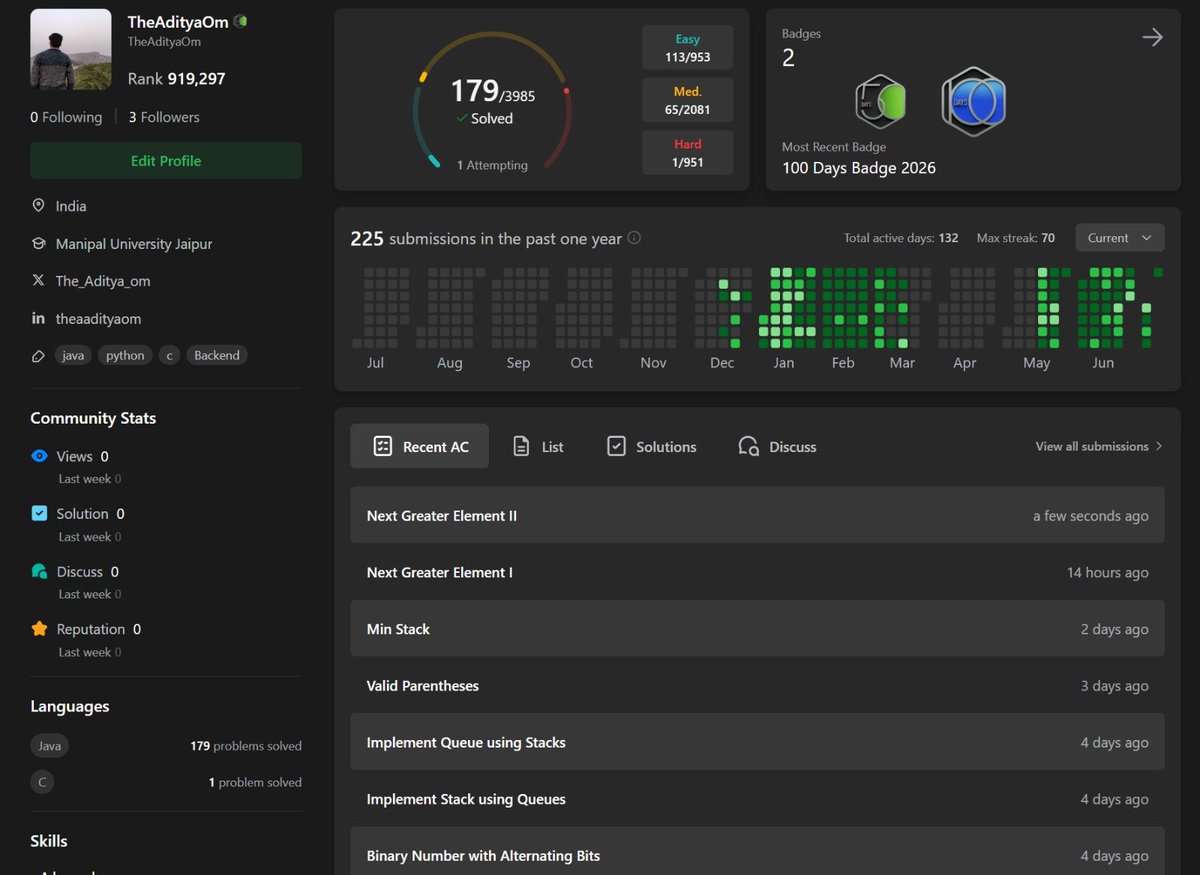Image resolution: width=1200 pixels, height=875 pixels.
Task: Click the Solved green checkmark in the progress circle
Action: 461,118
